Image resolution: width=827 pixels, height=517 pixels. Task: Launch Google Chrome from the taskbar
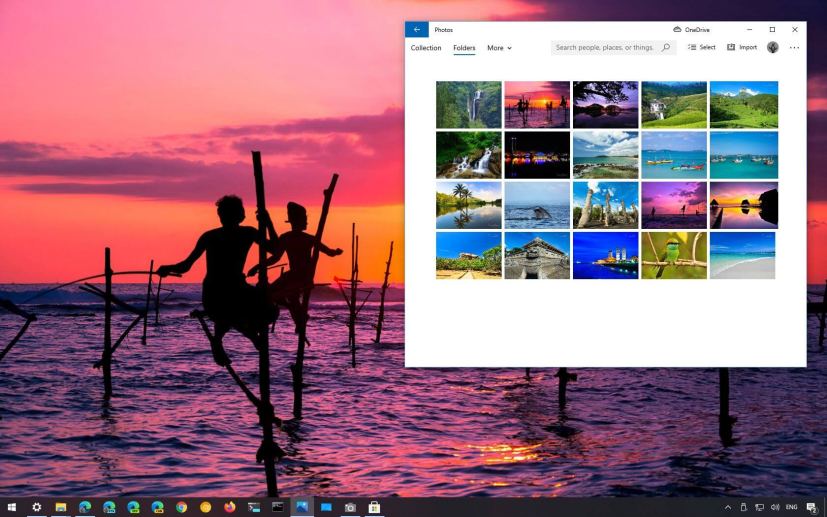[x=182, y=507]
